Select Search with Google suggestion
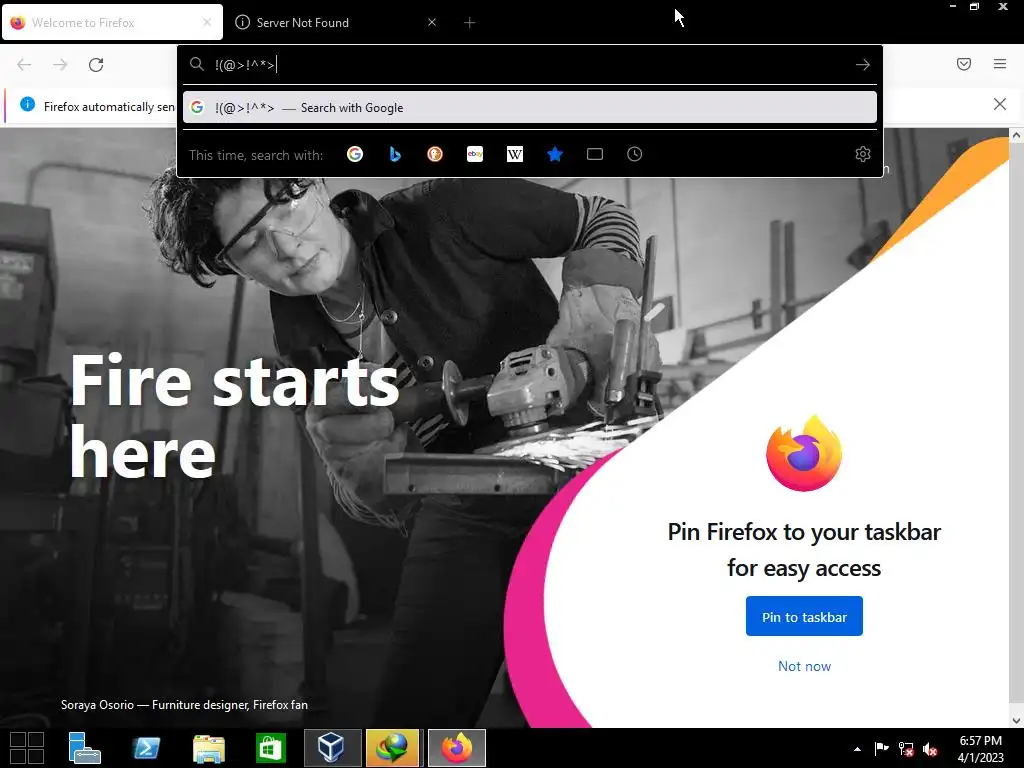1024x768 pixels. [x=530, y=108]
